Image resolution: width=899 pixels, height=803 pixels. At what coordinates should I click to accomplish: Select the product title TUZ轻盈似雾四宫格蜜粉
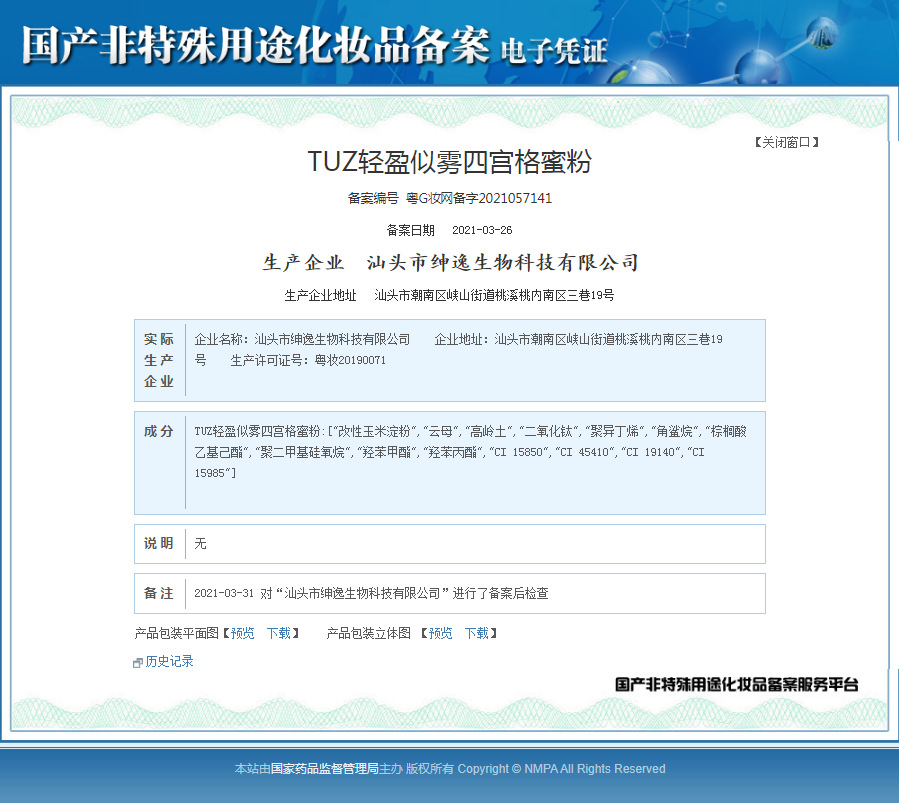[x=450, y=162]
